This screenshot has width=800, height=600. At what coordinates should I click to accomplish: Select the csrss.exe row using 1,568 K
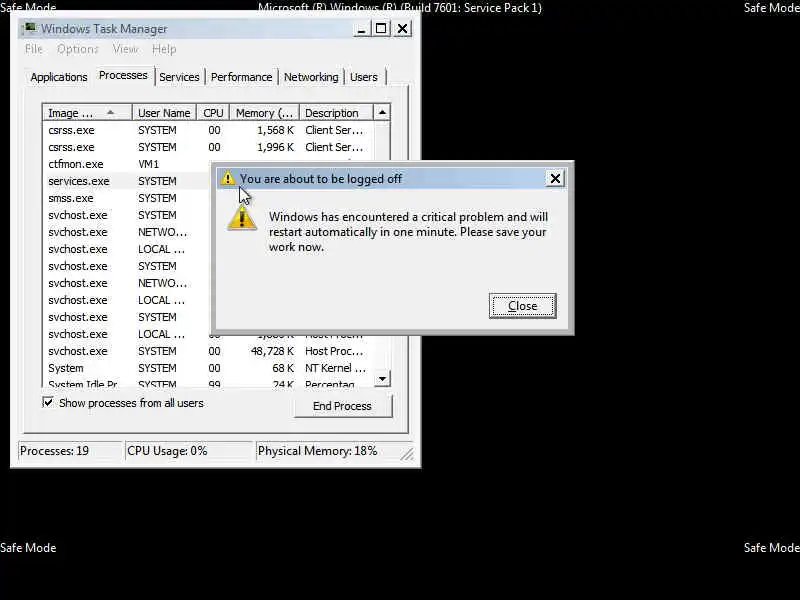(x=209, y=130)
